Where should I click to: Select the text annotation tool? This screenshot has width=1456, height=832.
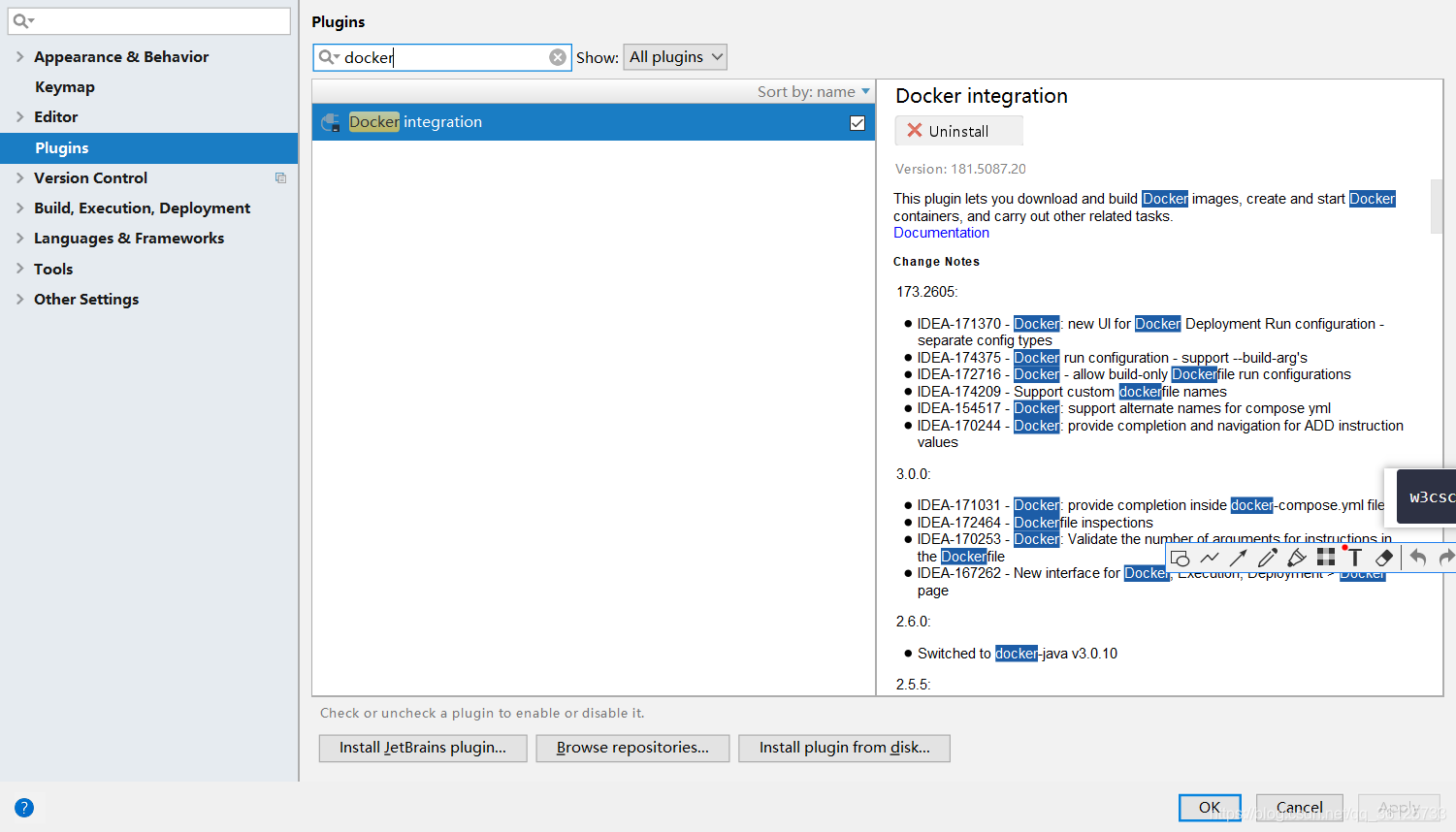[x=1355, y=558]
